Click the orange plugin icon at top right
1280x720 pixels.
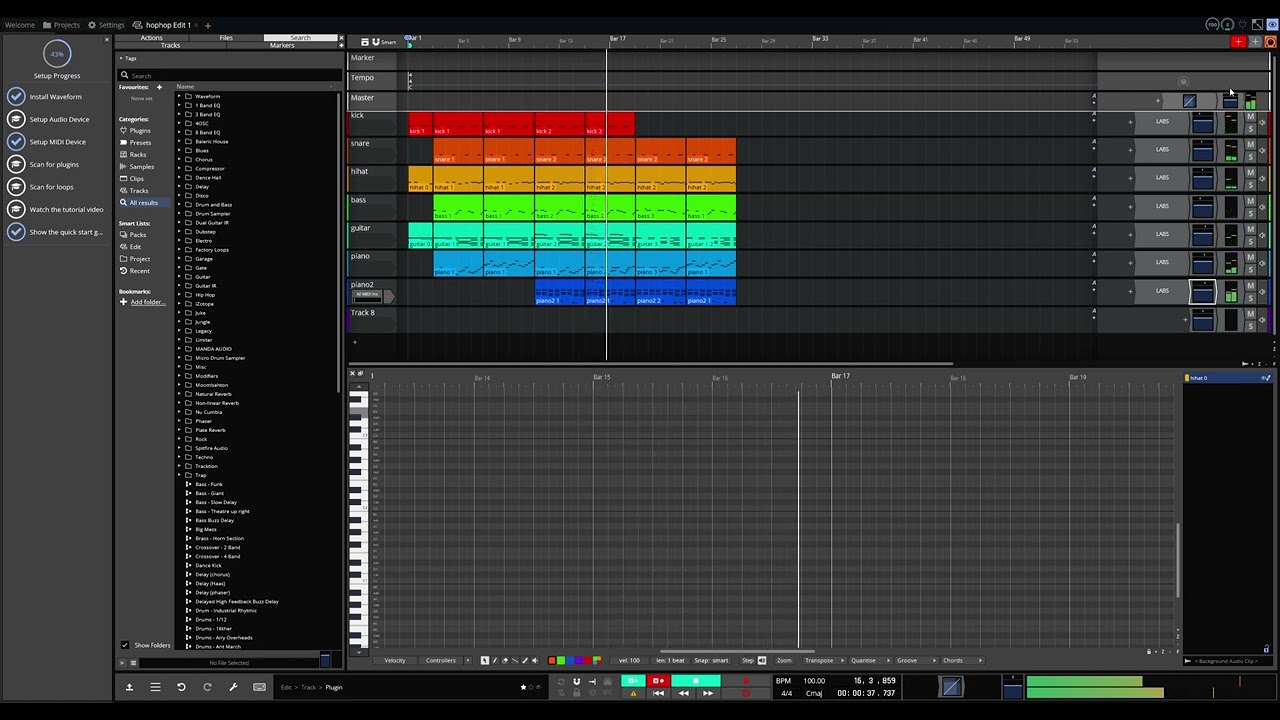pos(1270,42)
